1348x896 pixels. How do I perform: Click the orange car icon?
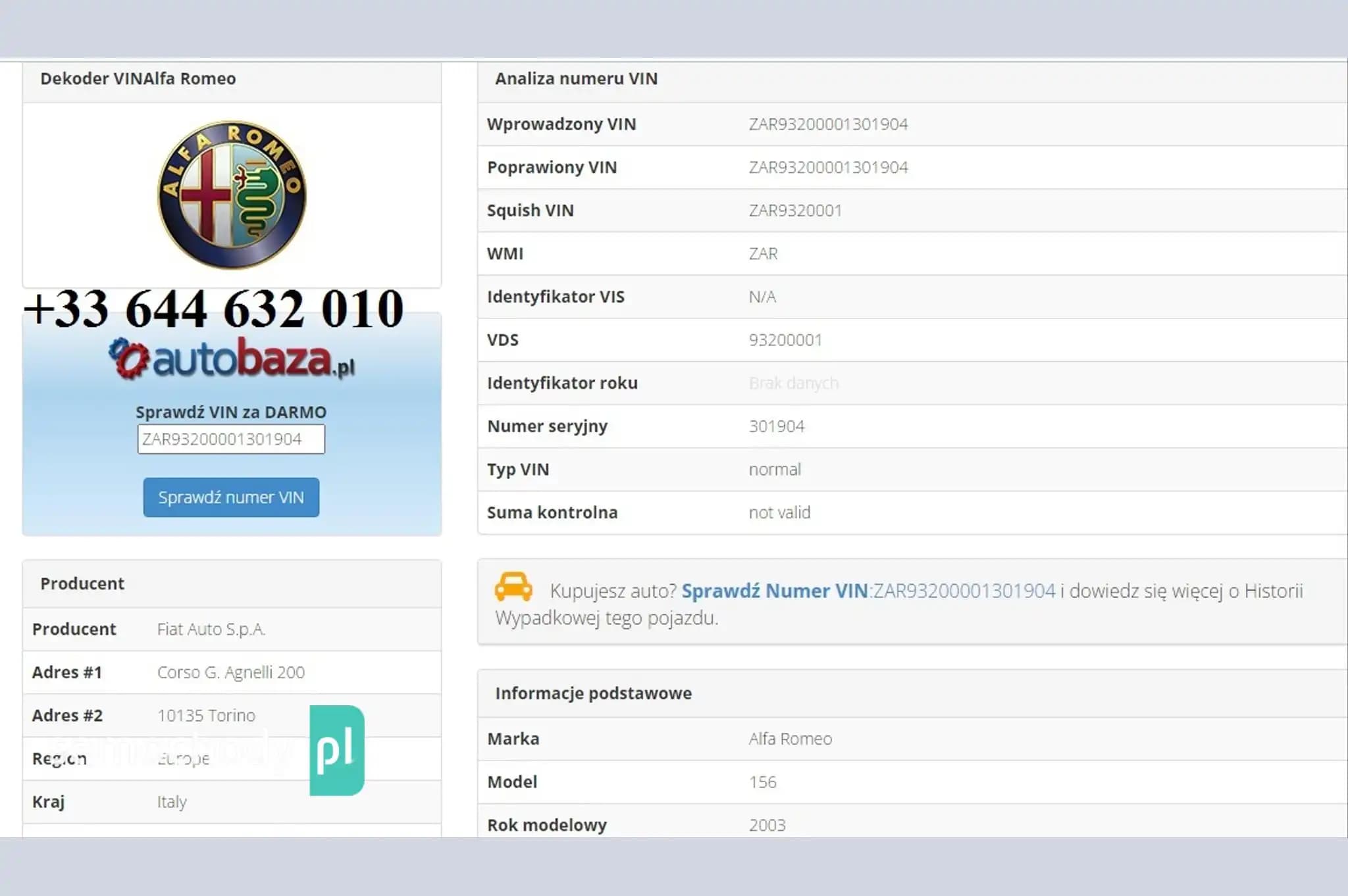[x=513, y=587]
